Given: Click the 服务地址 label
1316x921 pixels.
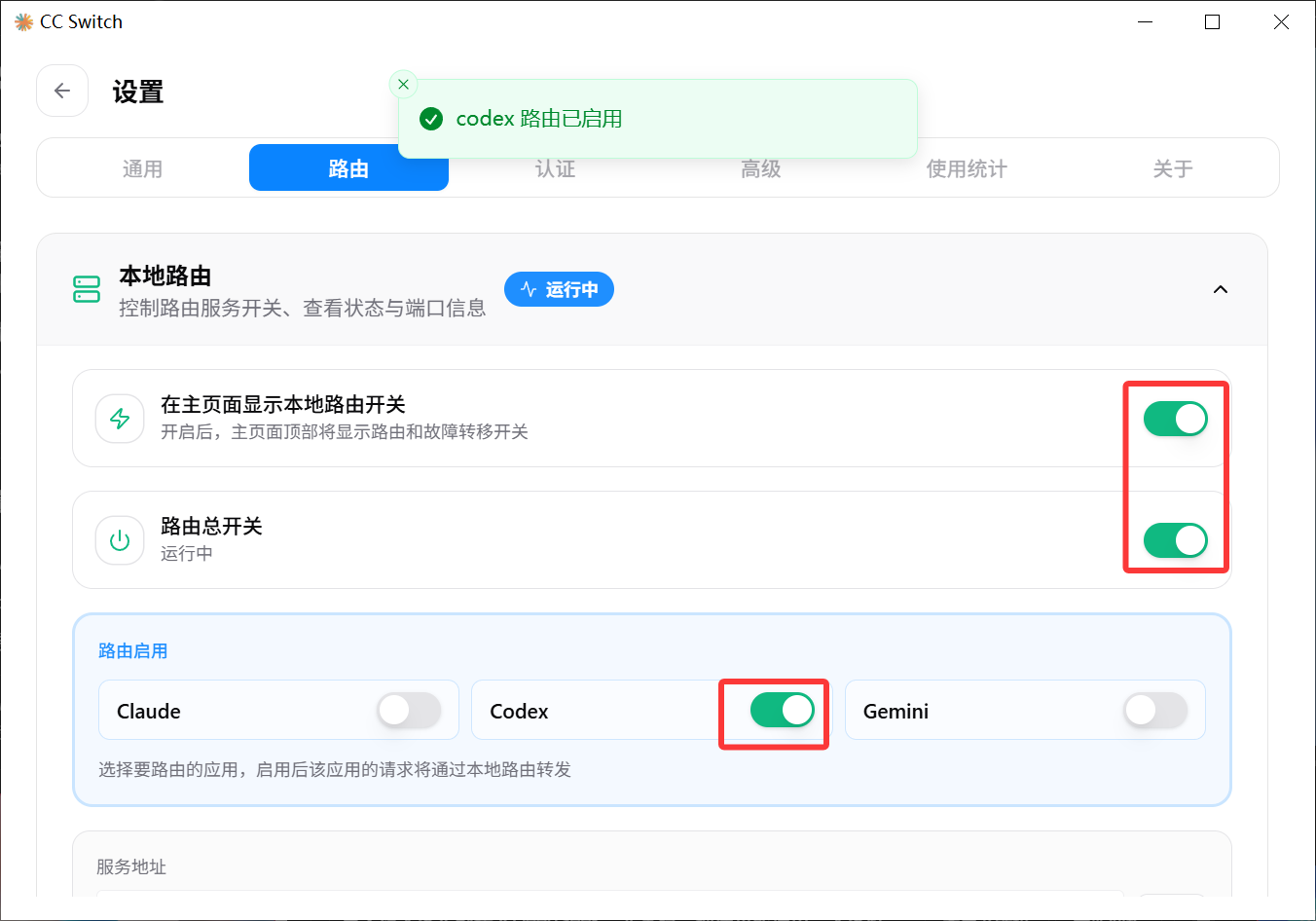Looking at the screenshot, I should pos(131,866).
